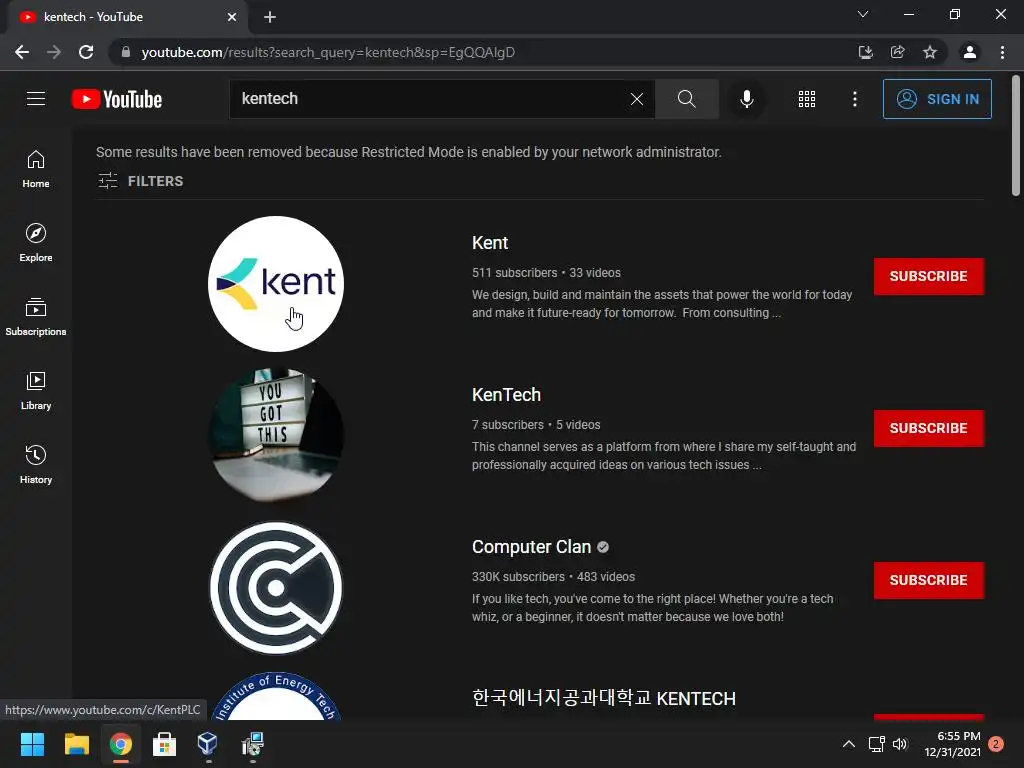Image resolution: width=1024 pixels, height=768 pixels.
Task: Open Library in the sidebar
Action: [x=36, y=391]
